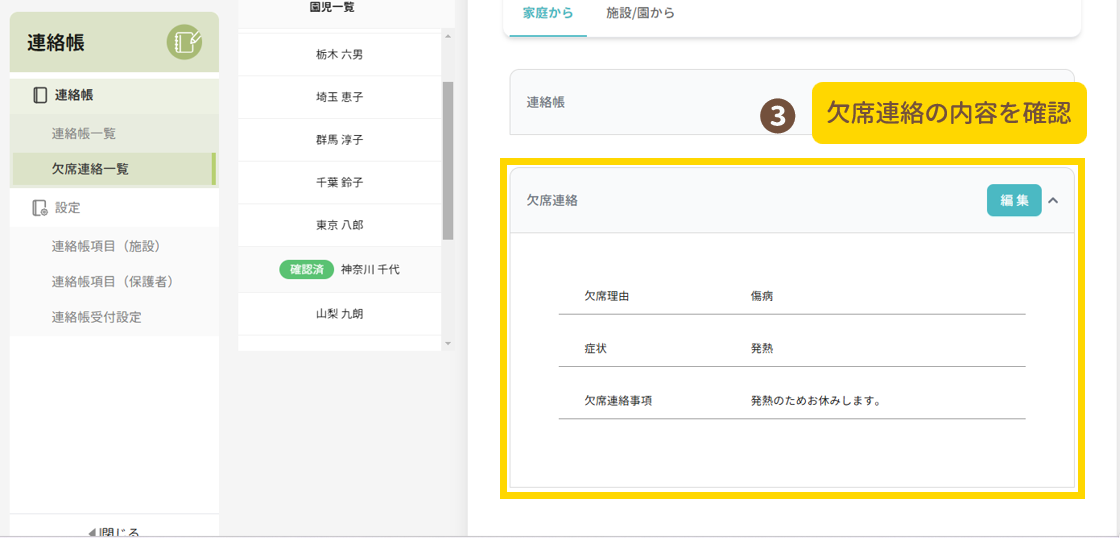
Task: Click the settings icon next to 設定
Action: [40, 208]
